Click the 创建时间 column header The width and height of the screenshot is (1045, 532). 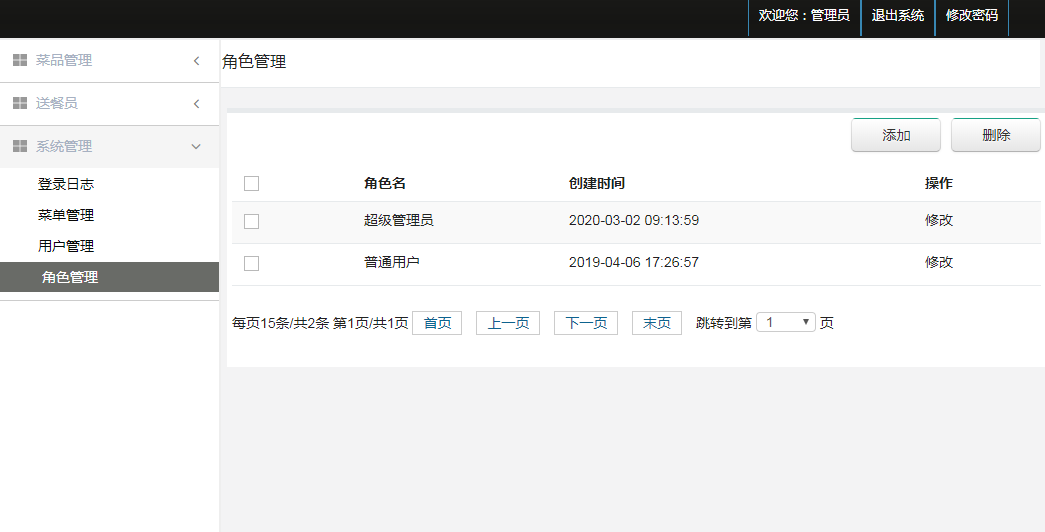coord(596,183)
